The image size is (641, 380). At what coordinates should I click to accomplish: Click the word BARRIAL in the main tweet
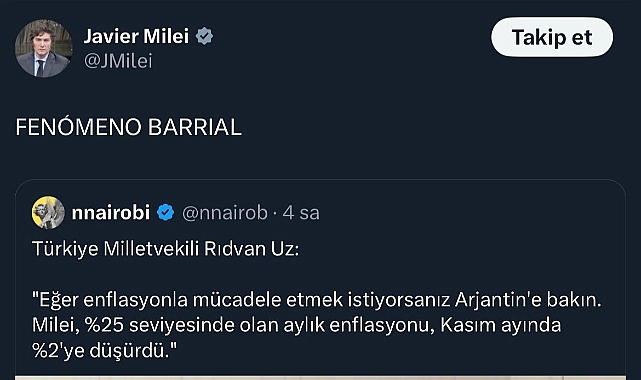click(195, 127)
